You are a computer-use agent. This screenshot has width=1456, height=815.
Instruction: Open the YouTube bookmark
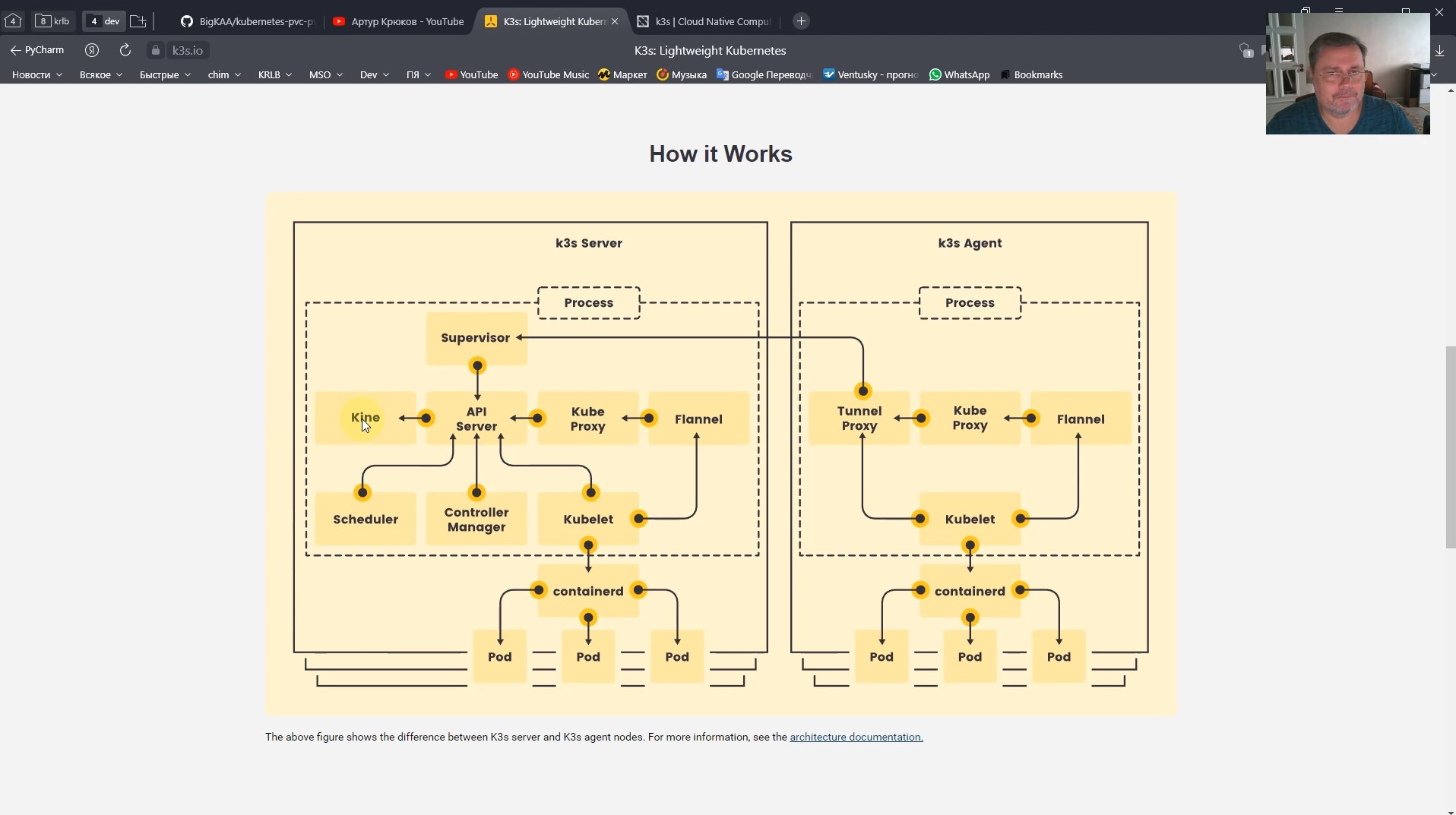click(x=472, y=74)
